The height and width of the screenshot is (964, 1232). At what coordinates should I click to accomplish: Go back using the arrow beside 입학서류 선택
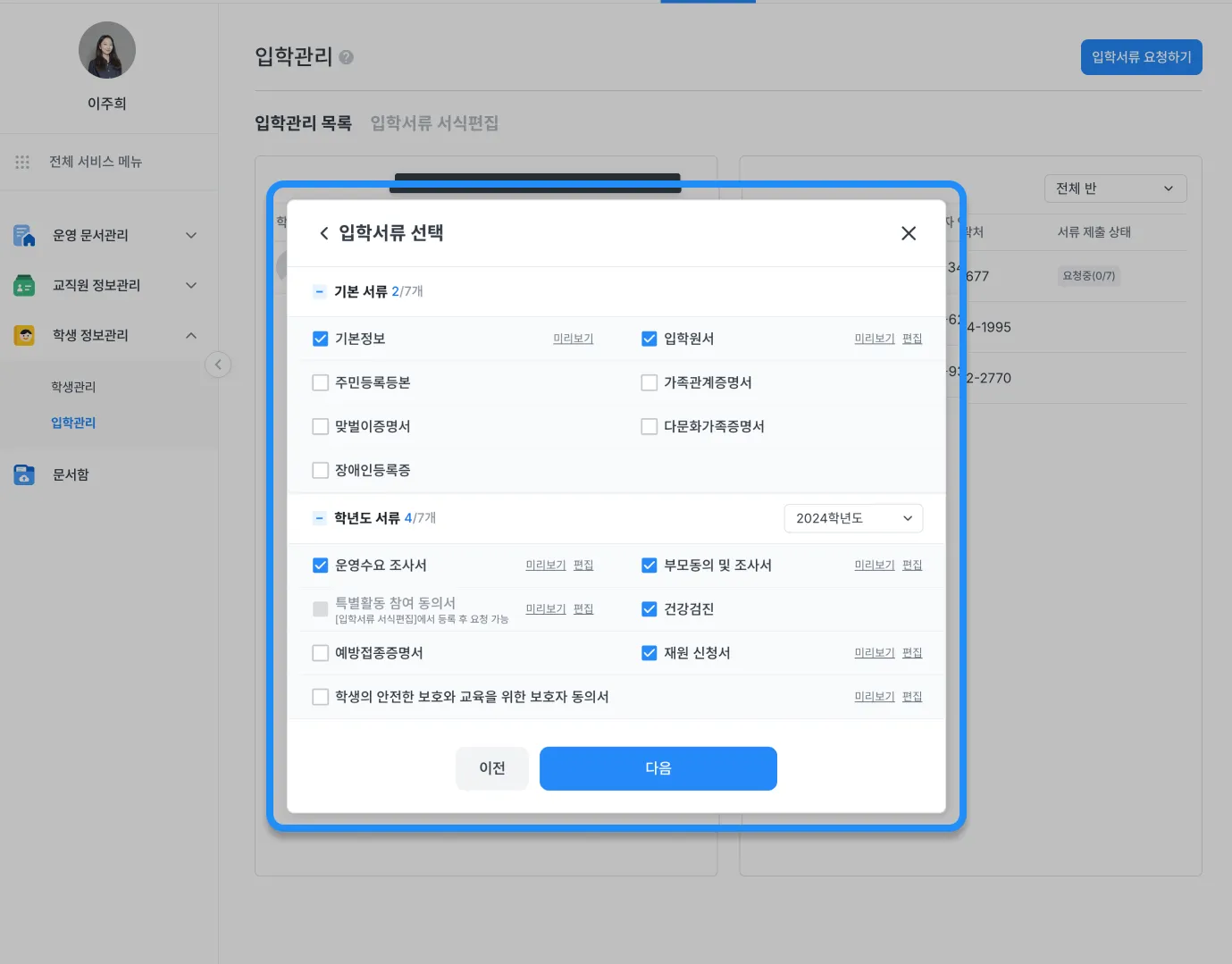click(323, 233)
